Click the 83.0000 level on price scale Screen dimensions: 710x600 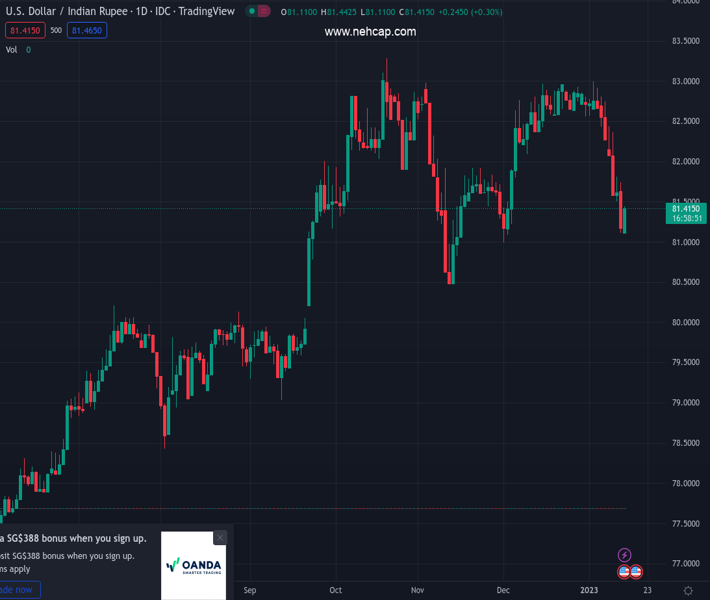coord(684,81)
